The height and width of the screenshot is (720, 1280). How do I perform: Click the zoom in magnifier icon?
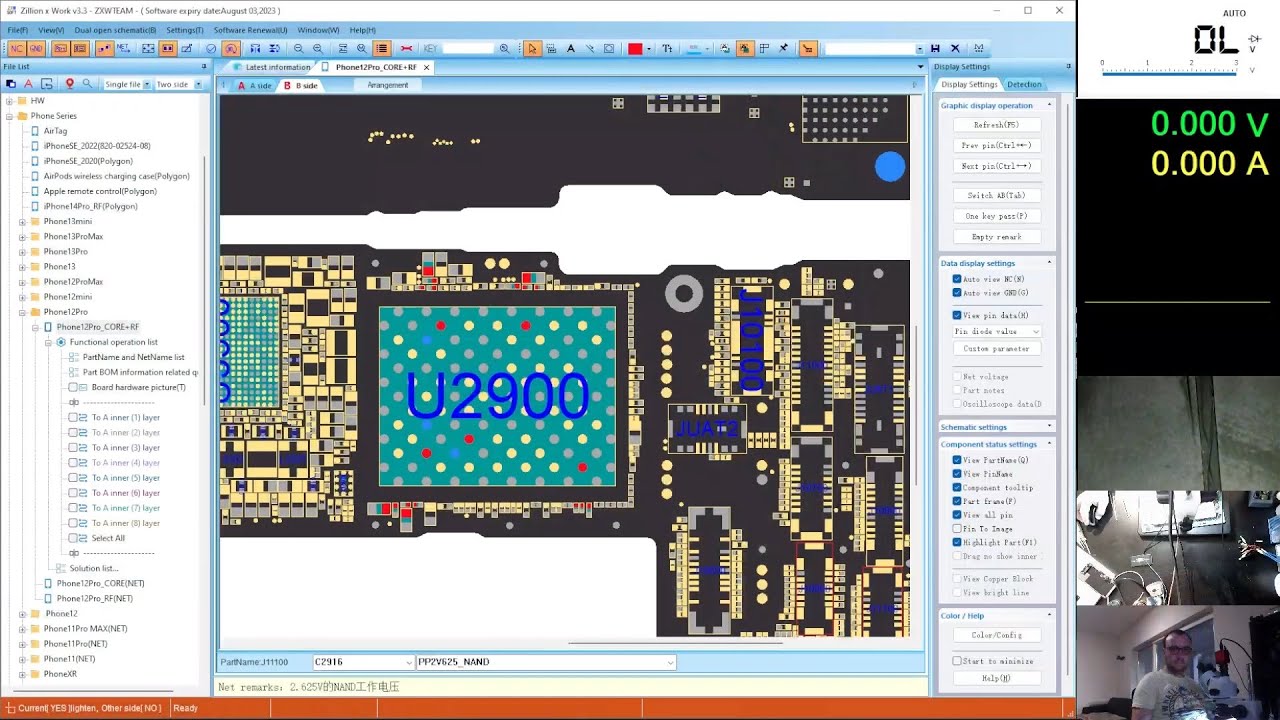tap(318, 48)
